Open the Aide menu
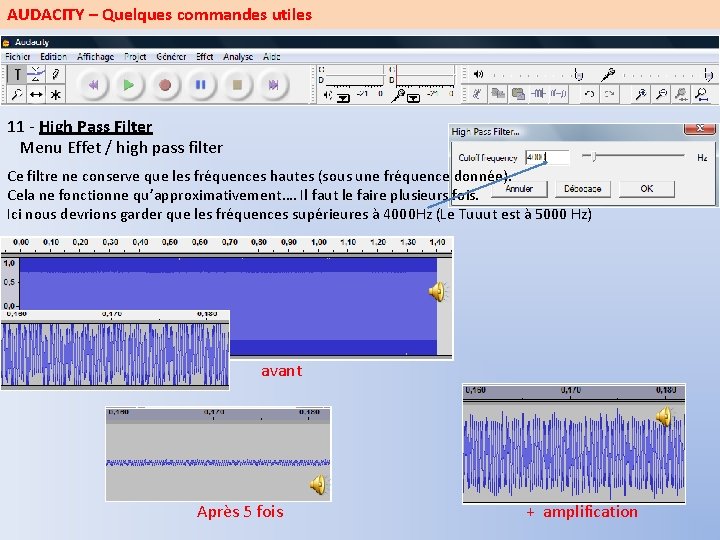 (272, 57)
